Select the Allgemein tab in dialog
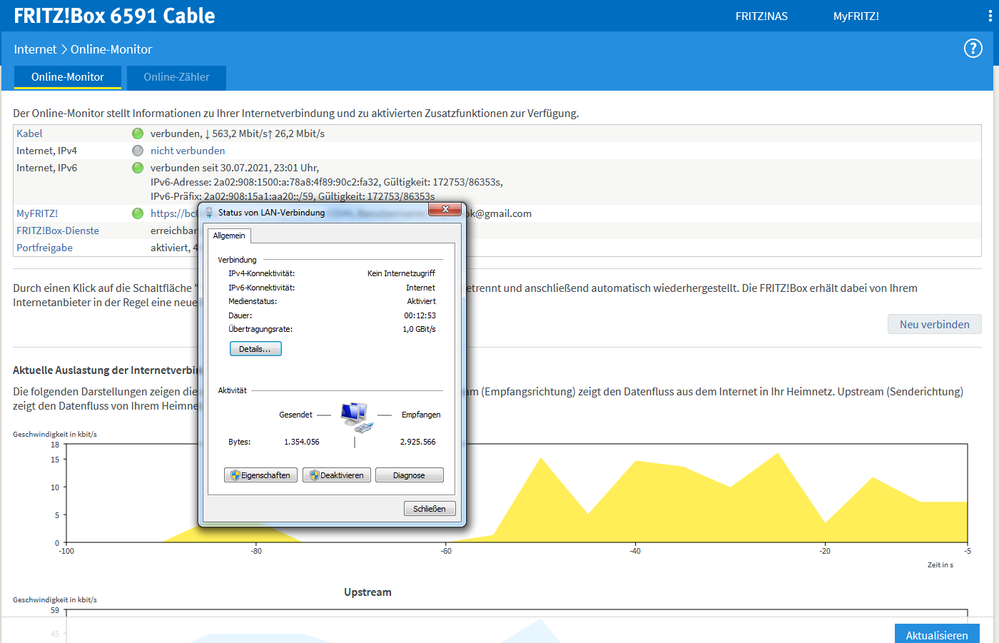The height and width of the screenshot is (643, 999). (229, 236)
